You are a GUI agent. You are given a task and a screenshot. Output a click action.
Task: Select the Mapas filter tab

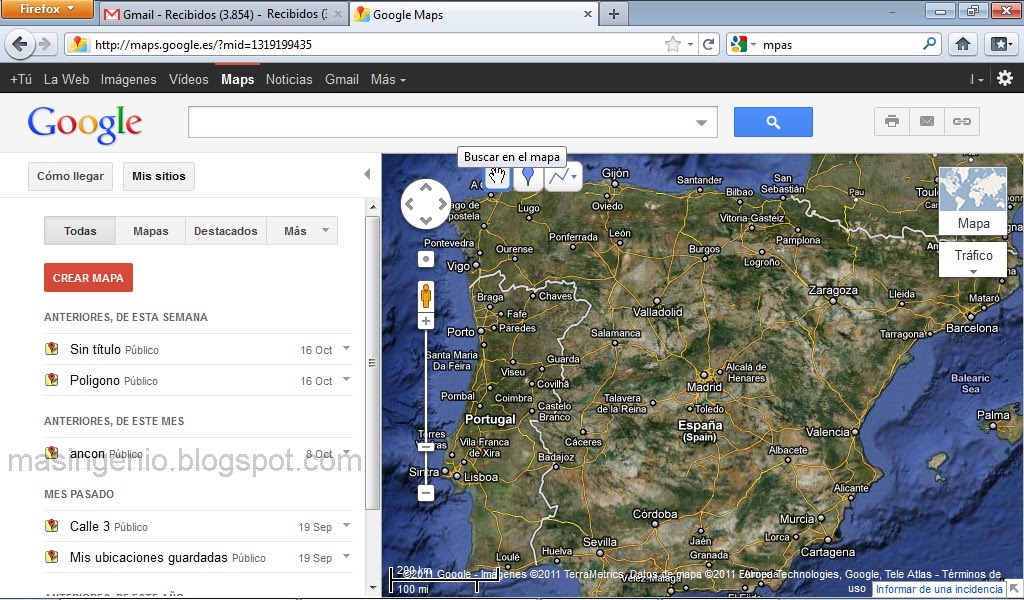151,231
